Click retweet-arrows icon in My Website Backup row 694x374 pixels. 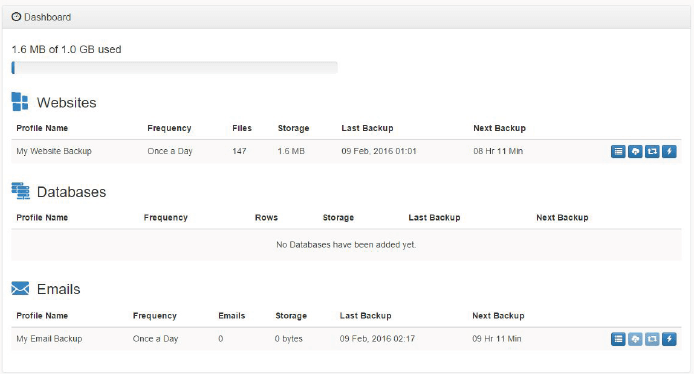(652, 151)
